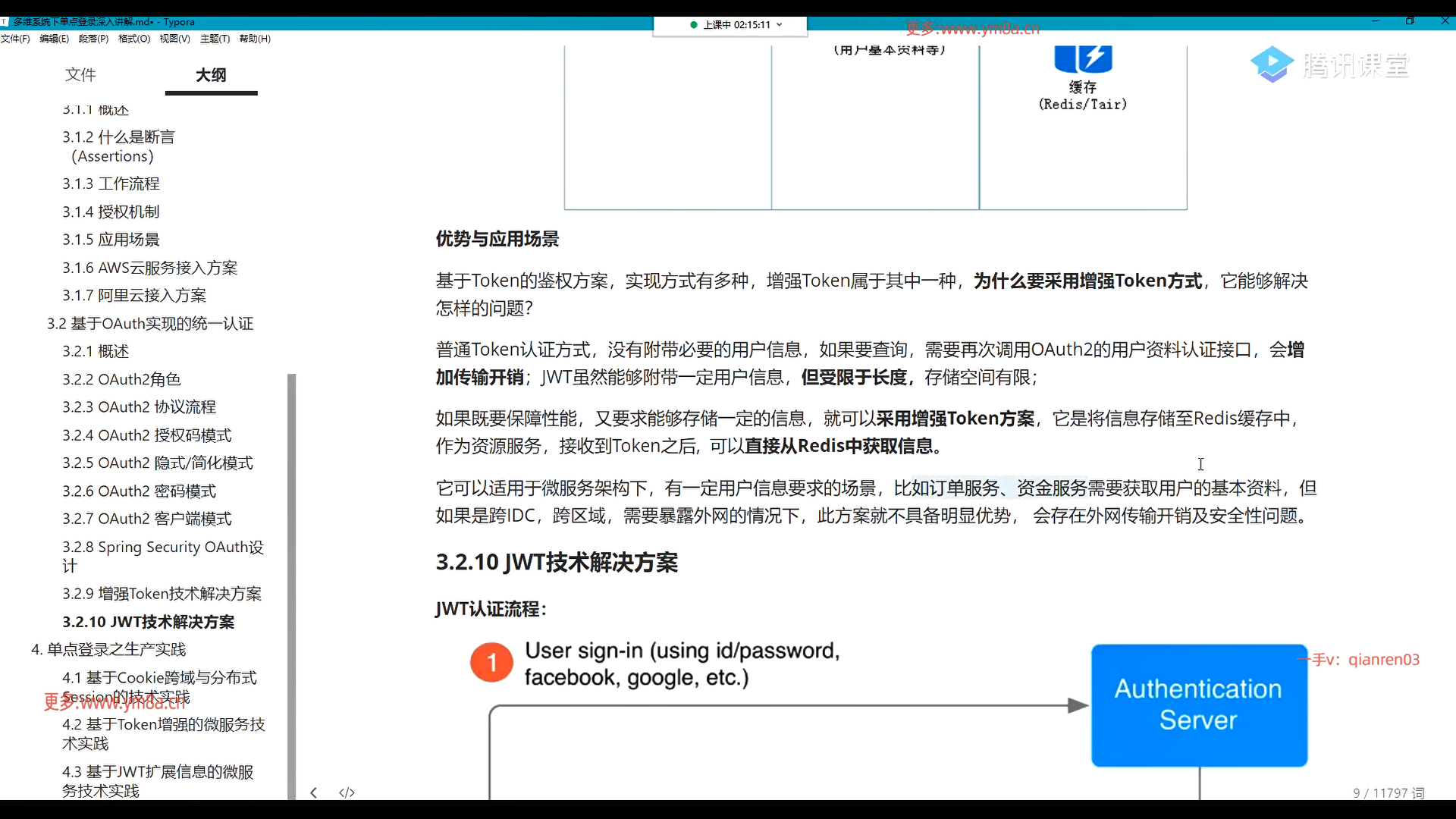
Task: Open outline item 3.1.6 AWS云服务接入方案
Action: pos(149,268)
